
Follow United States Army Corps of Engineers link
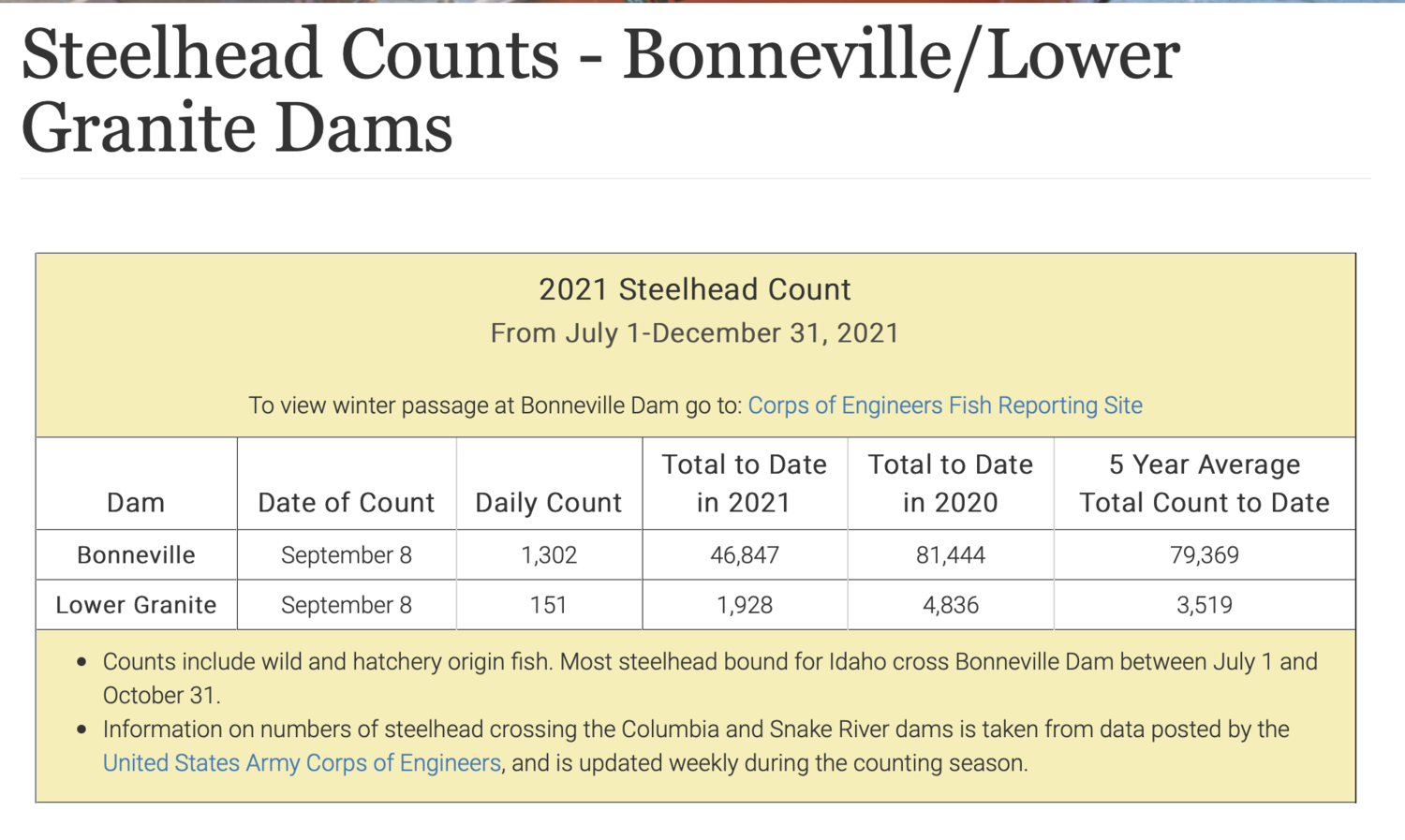click(x=302, y=763)
